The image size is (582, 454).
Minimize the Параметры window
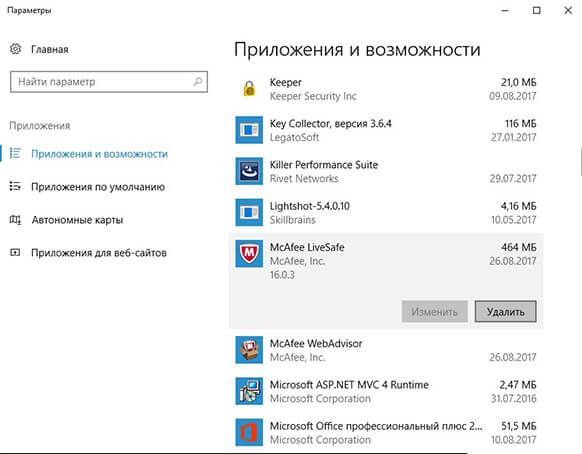505,10
